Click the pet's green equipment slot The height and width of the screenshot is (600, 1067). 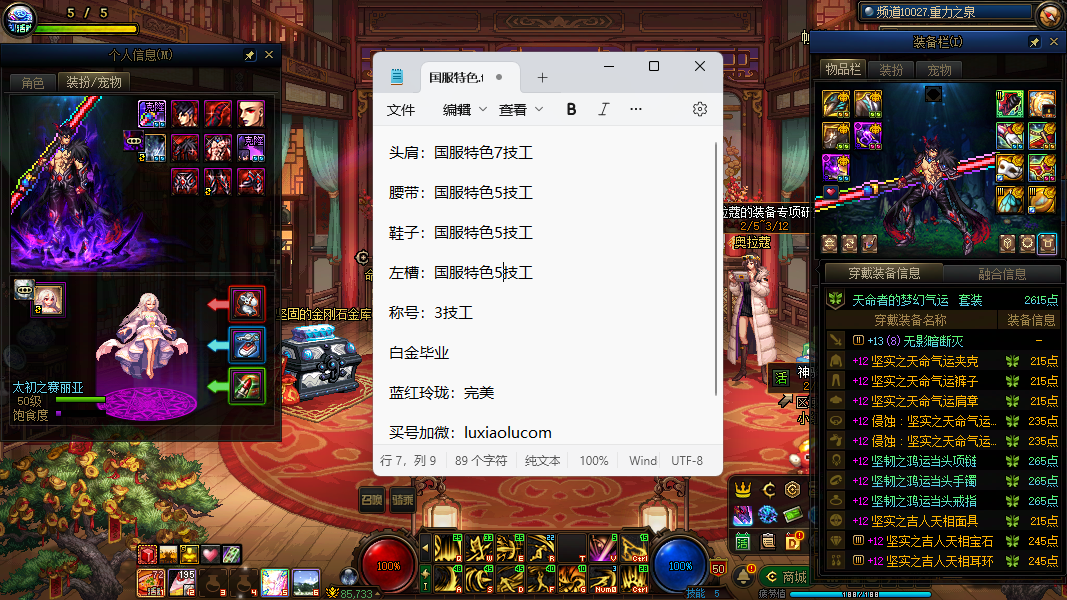coord(246,386)
